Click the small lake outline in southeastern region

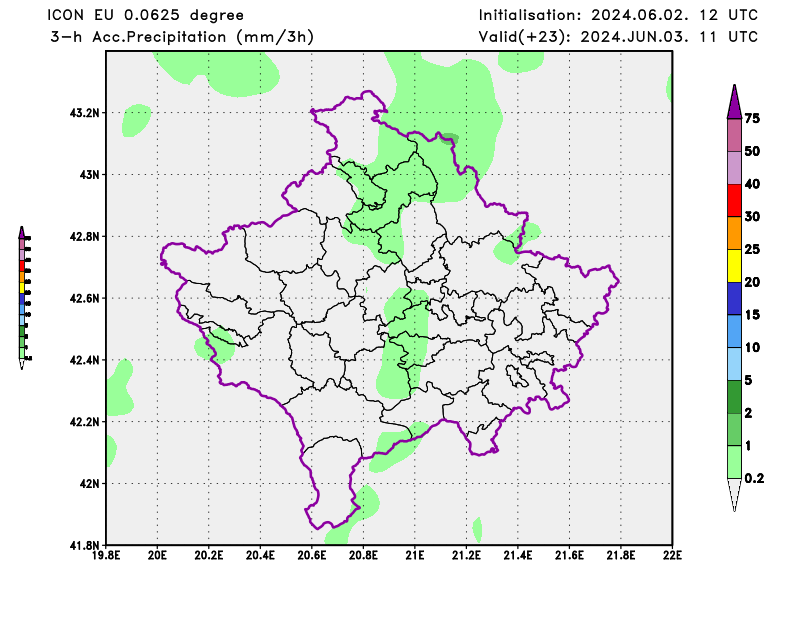coord(517,377)
